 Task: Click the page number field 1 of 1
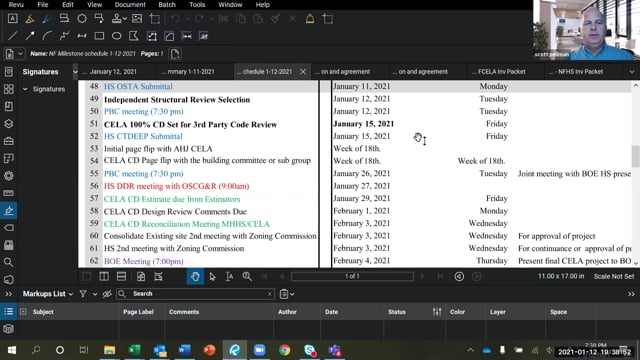[x=352, y=277]
